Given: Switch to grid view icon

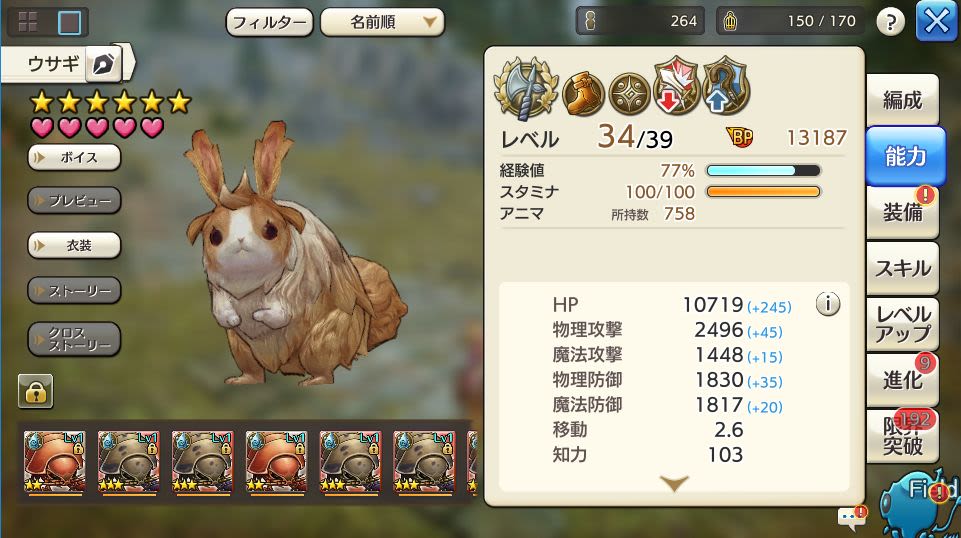Looking at the screenshot, I should (x=28, y=22).
